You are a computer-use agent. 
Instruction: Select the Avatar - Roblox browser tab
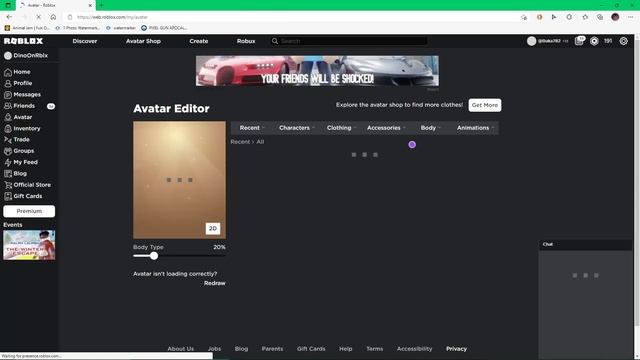[55, 5]
